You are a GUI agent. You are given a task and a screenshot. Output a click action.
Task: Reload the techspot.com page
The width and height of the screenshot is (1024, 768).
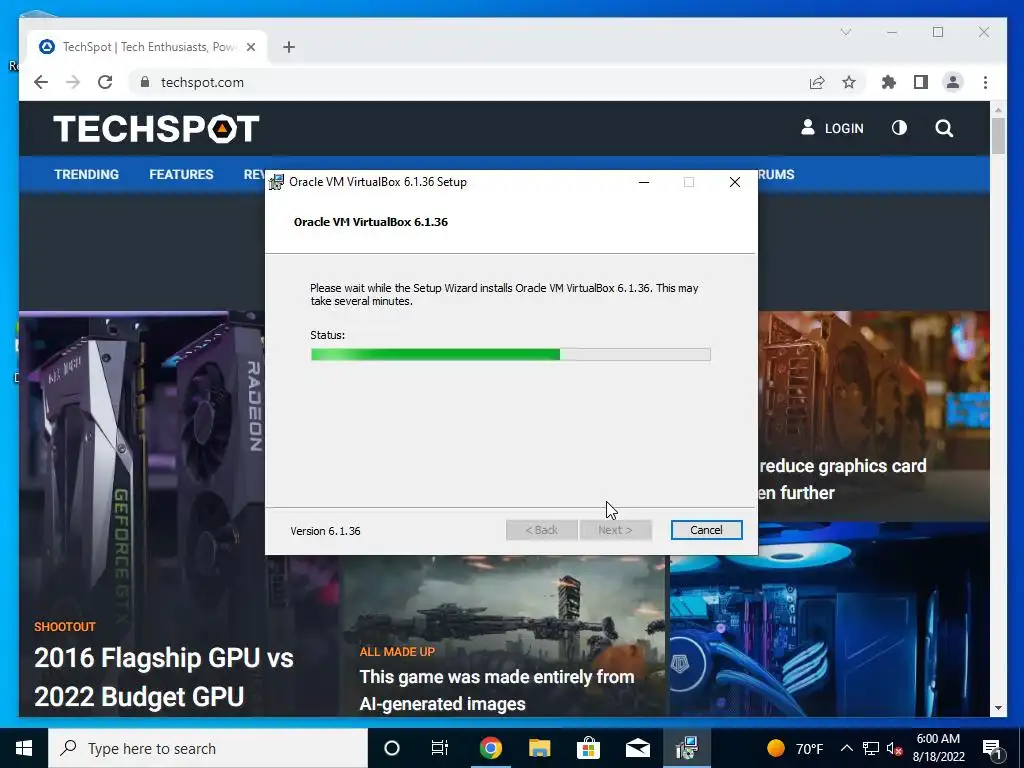tap(105, 82)
